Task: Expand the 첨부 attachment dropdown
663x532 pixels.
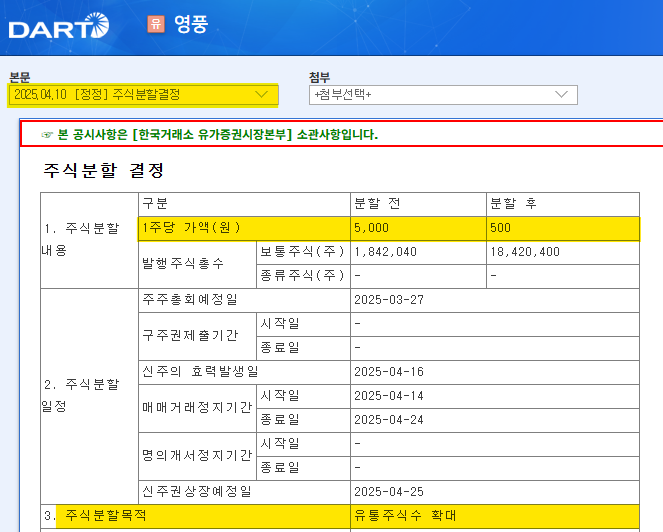Action: (443, 95)
